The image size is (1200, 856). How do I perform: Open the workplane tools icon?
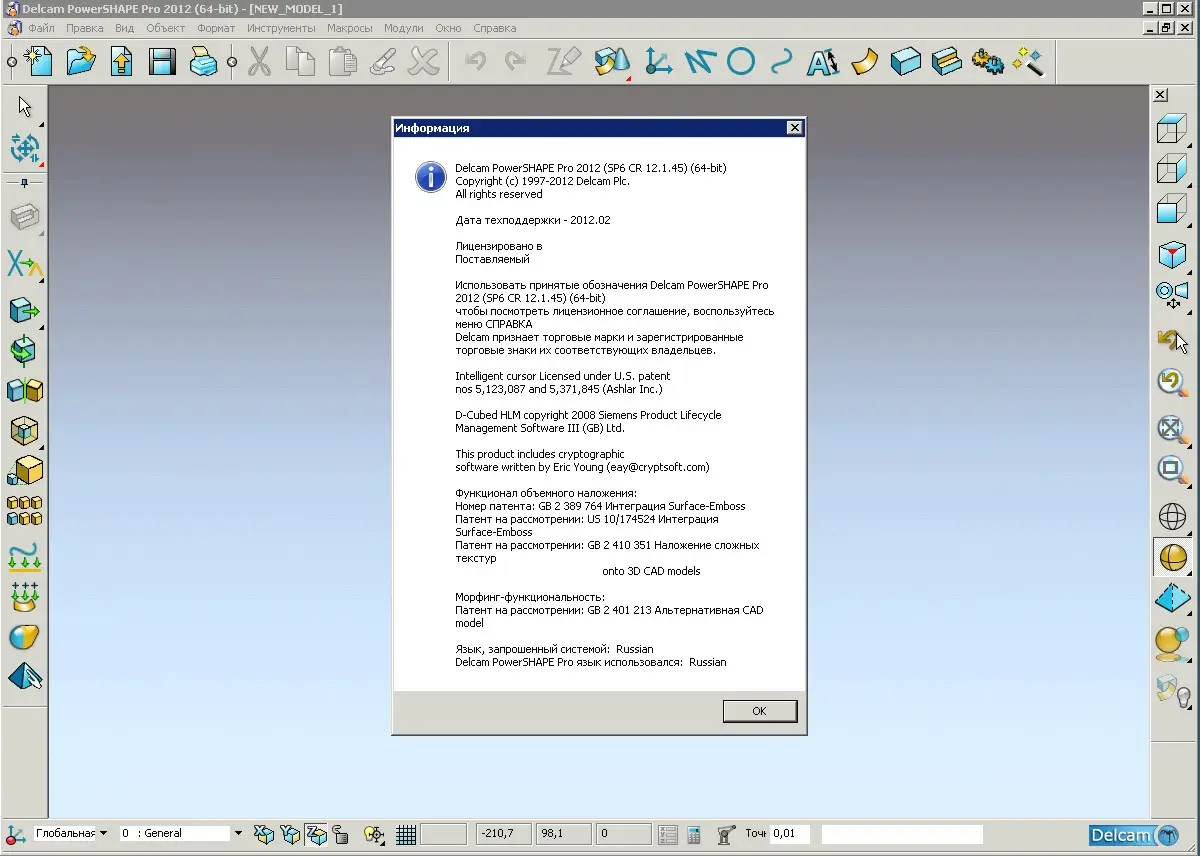pyautogui.click(x=658, y=62)
